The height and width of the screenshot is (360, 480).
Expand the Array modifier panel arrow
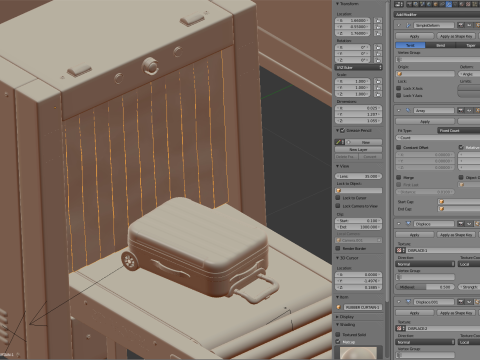click(x=399, y=110)
